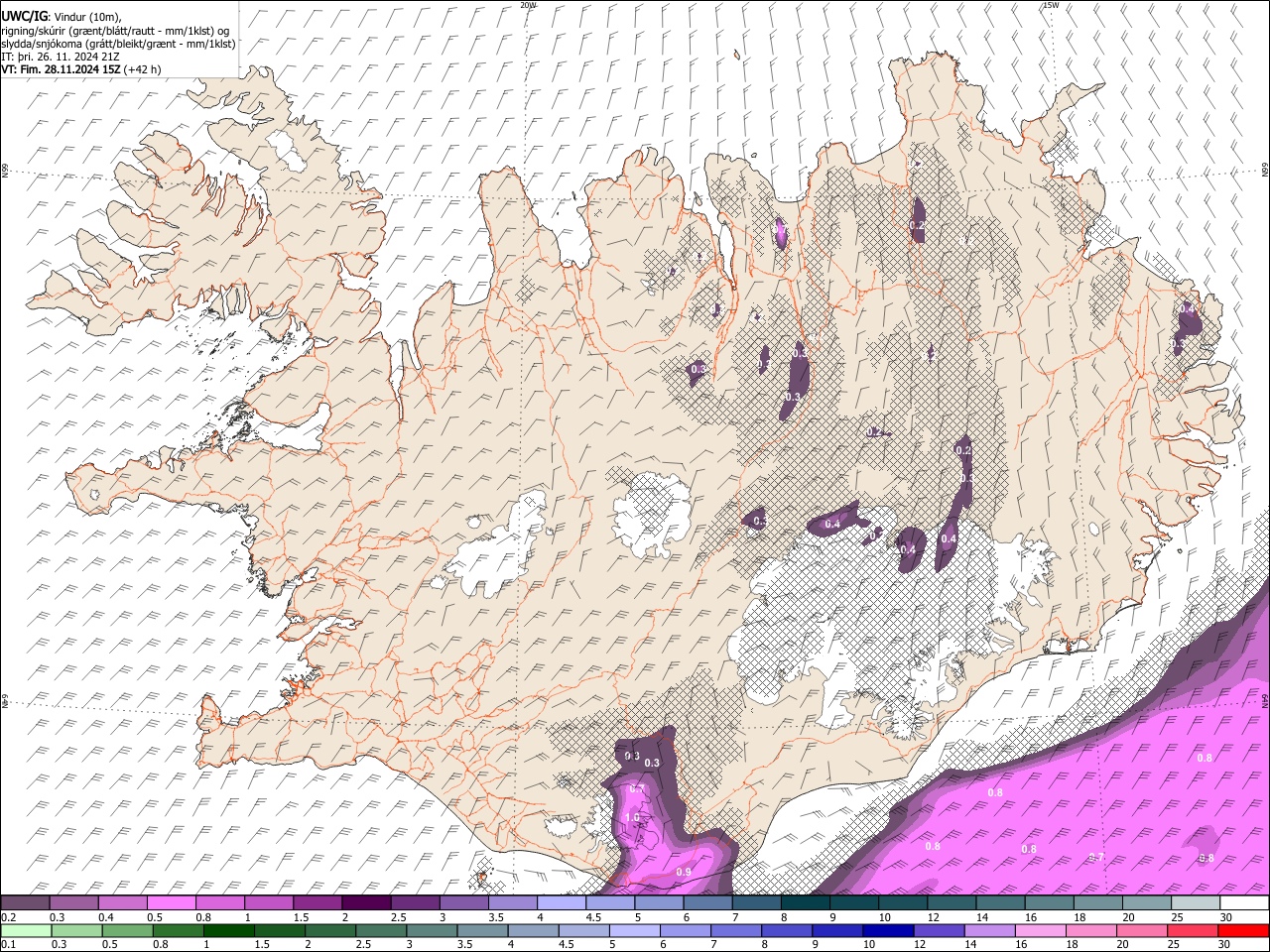
Task: Click the upper legend swatch starting at 0.2
Action: pos(25,902)
